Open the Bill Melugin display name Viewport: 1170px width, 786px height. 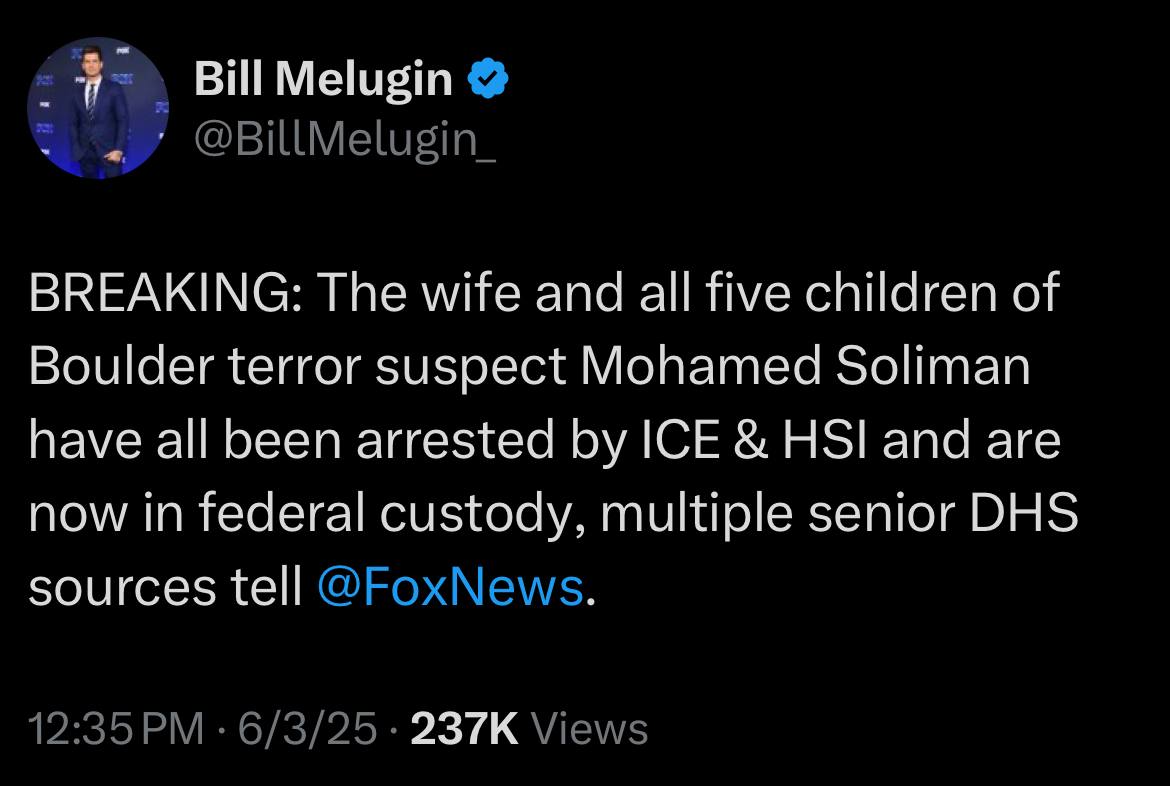click(x=323, y=79)
